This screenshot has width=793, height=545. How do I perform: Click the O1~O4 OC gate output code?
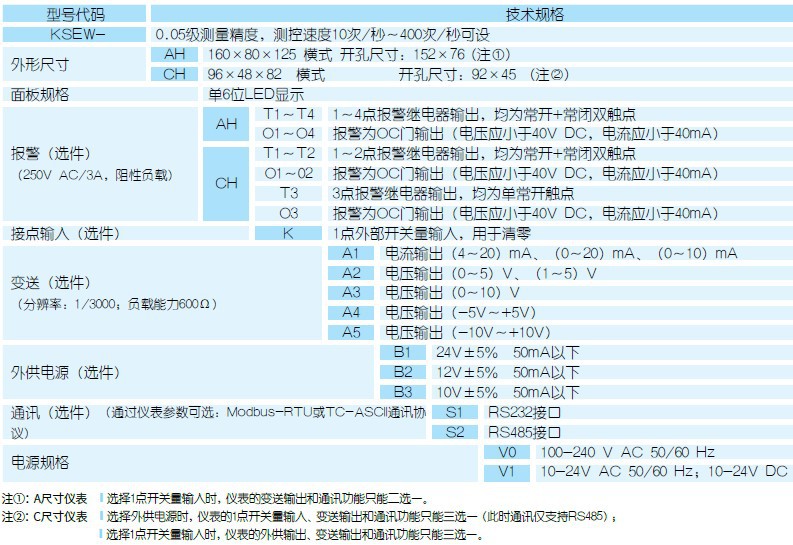tap(288, 133)
